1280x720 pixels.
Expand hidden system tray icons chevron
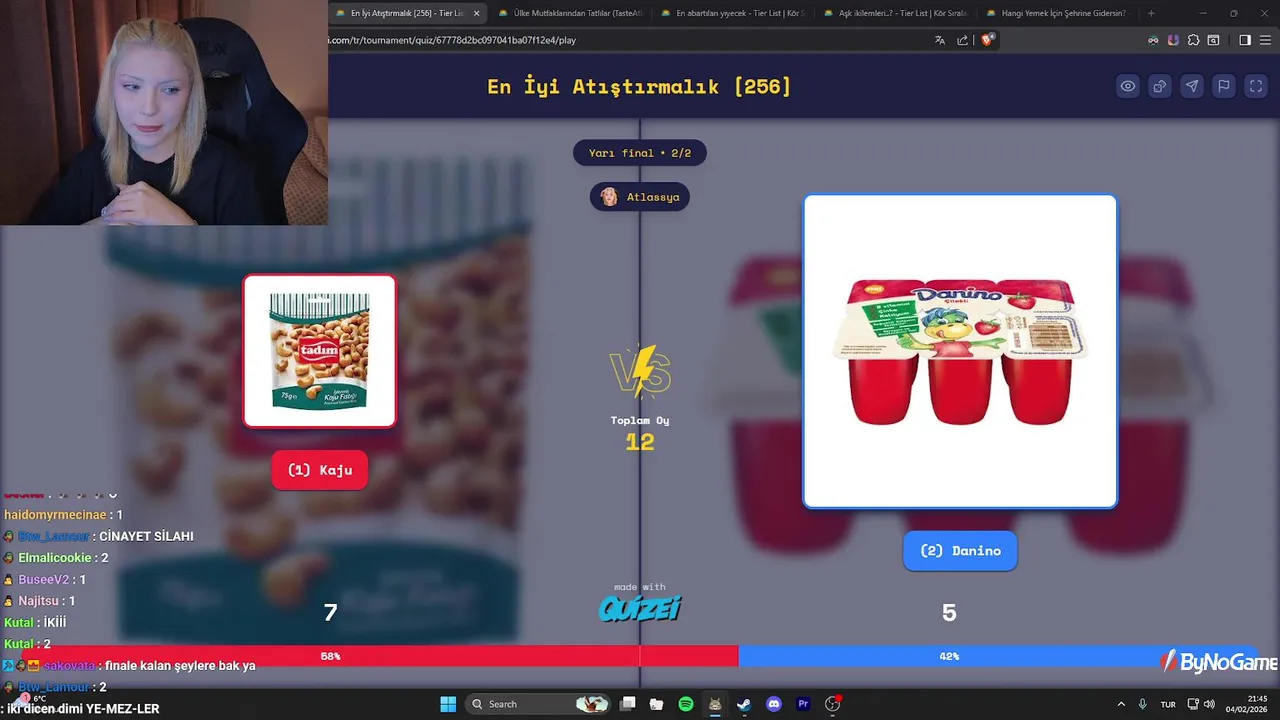(x=1121, y=704)
